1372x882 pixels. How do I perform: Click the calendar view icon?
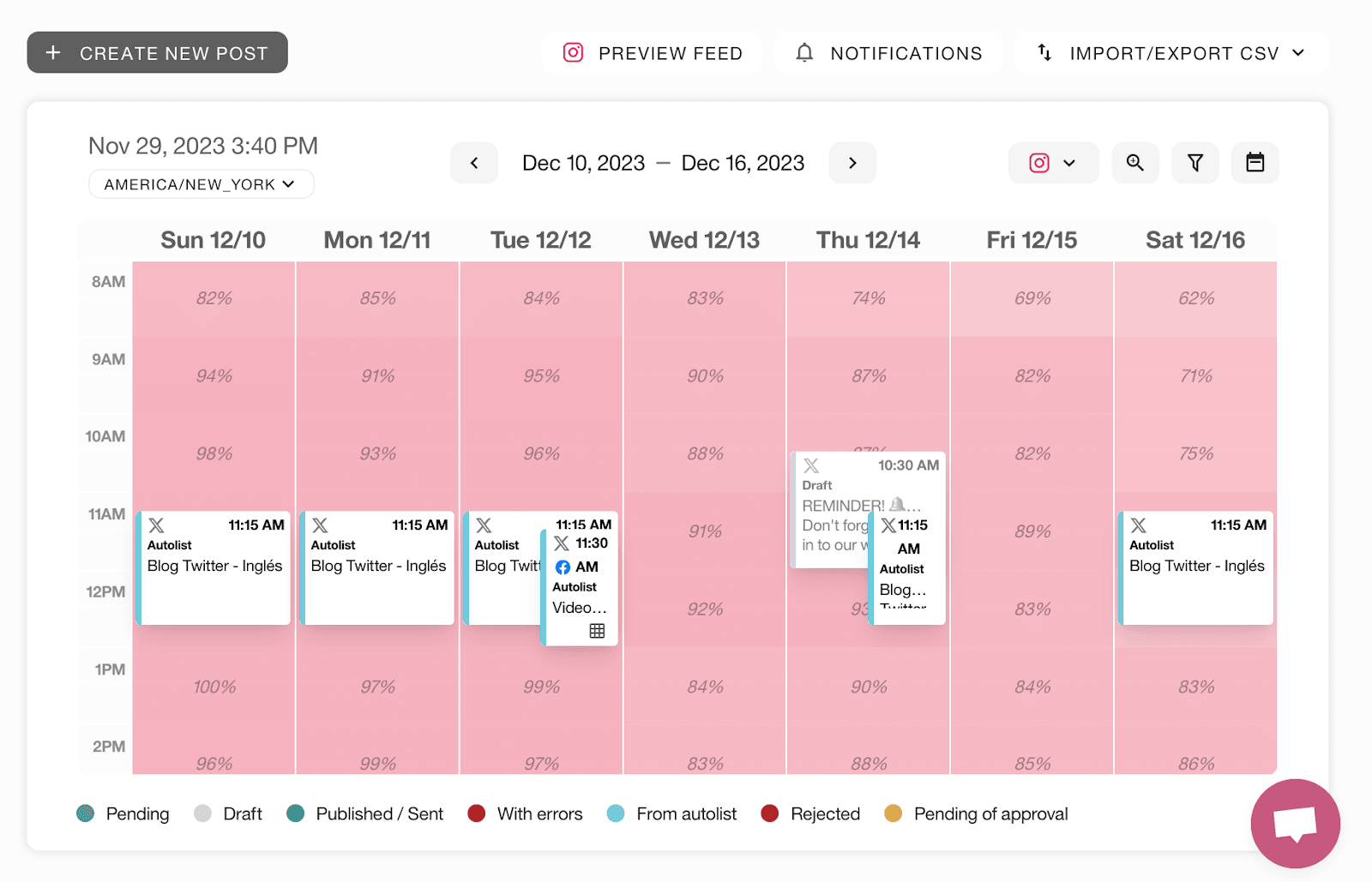tap(1255, 163)
